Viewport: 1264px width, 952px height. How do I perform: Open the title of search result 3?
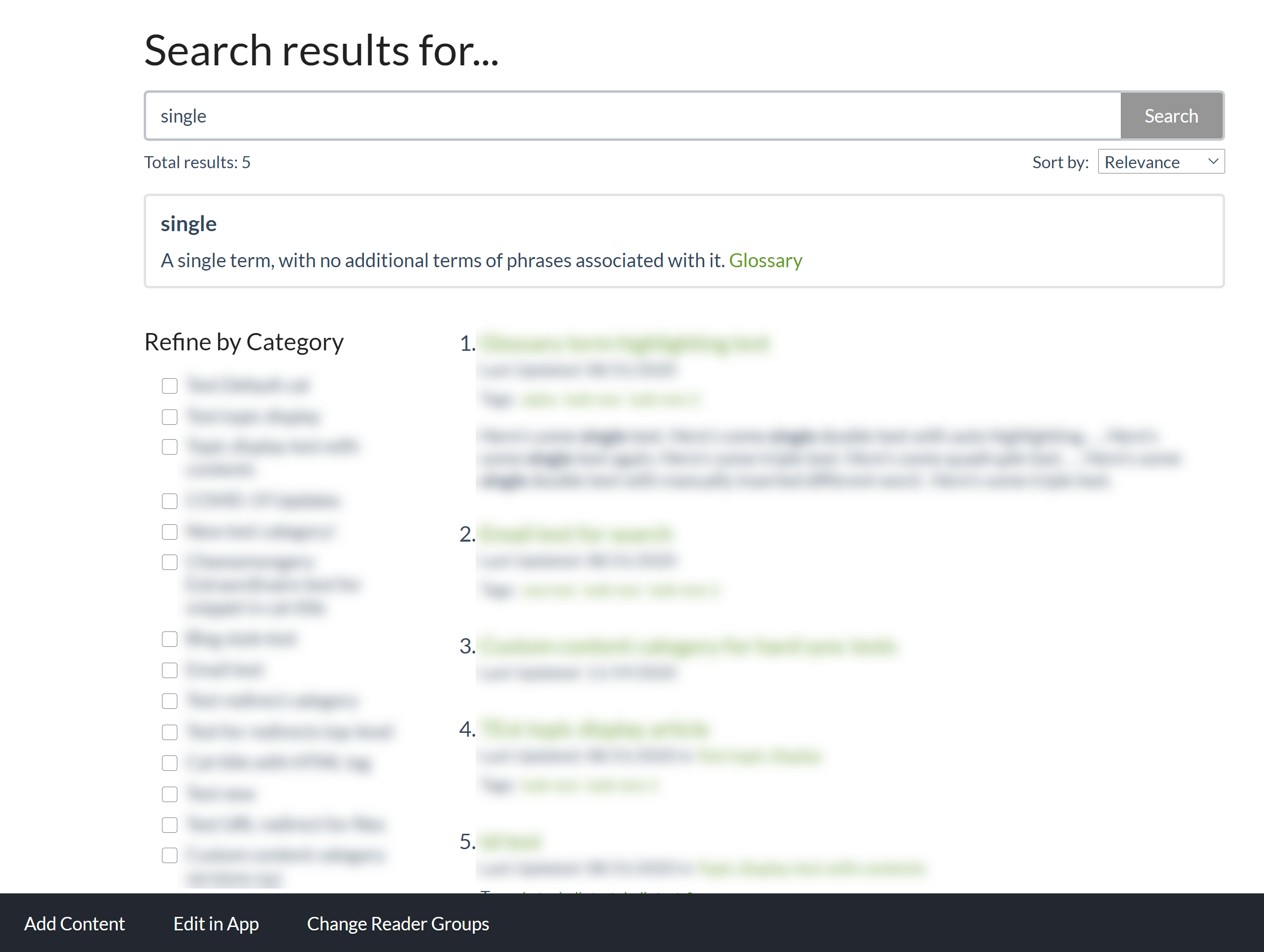point(687,646)
